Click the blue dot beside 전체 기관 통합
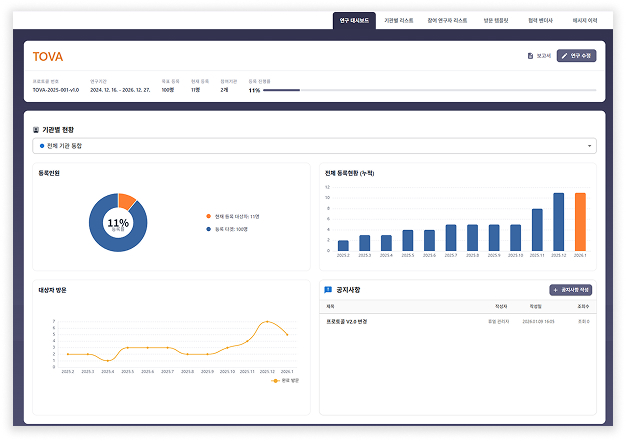626x441 pixels. click(42, 146)
